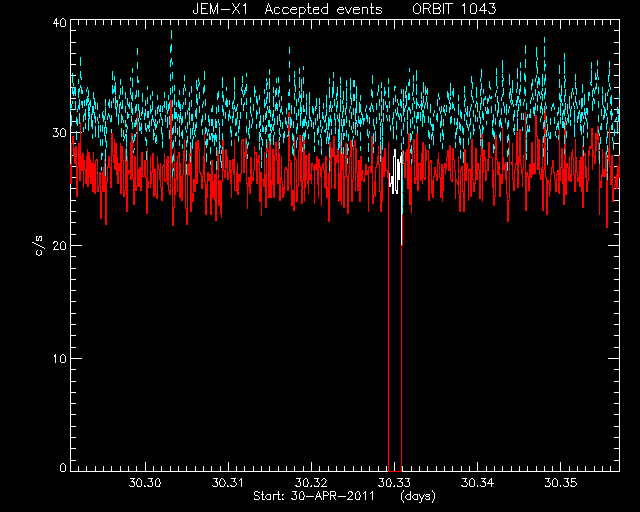Click the x-axis tick label 30.34
Image resolution: width=640 pixels, height=512 pixels.
click(477, 483)
